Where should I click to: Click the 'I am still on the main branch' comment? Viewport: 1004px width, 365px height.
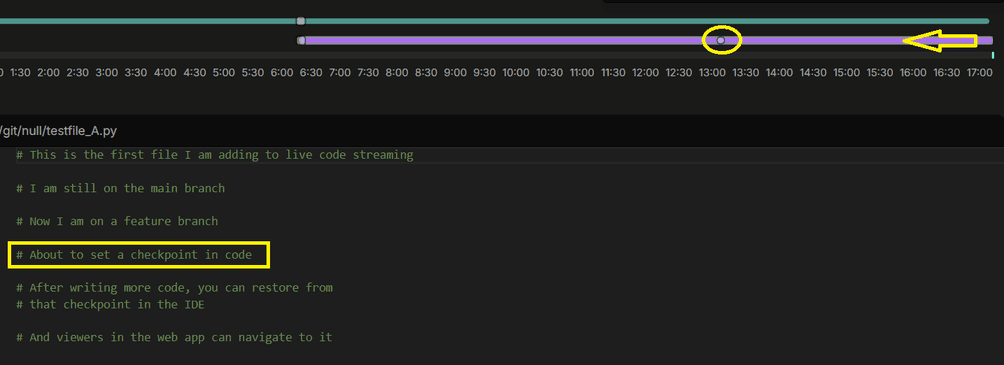(x=120, y=188)
